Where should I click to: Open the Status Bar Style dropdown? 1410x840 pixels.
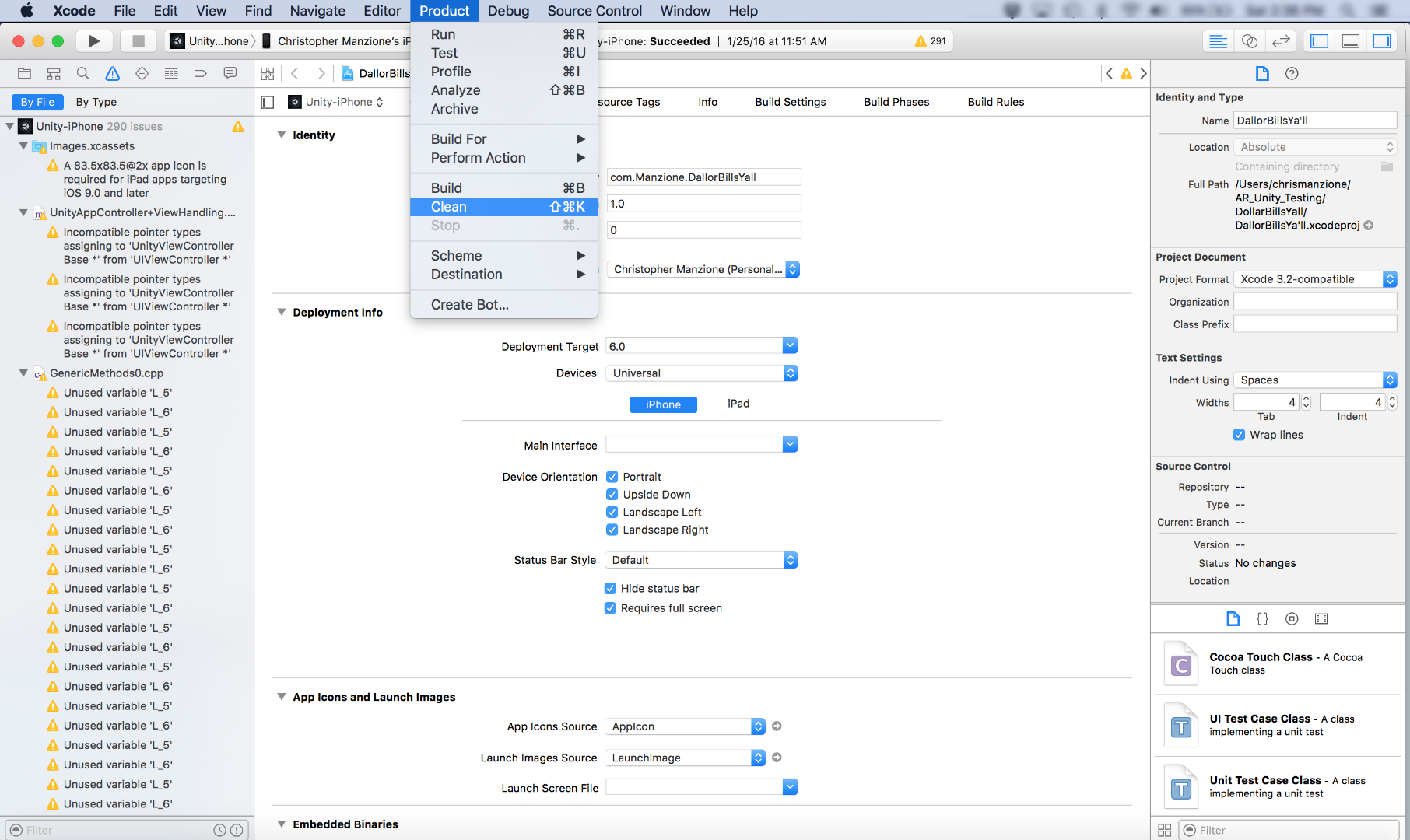[x=701, y=560]
